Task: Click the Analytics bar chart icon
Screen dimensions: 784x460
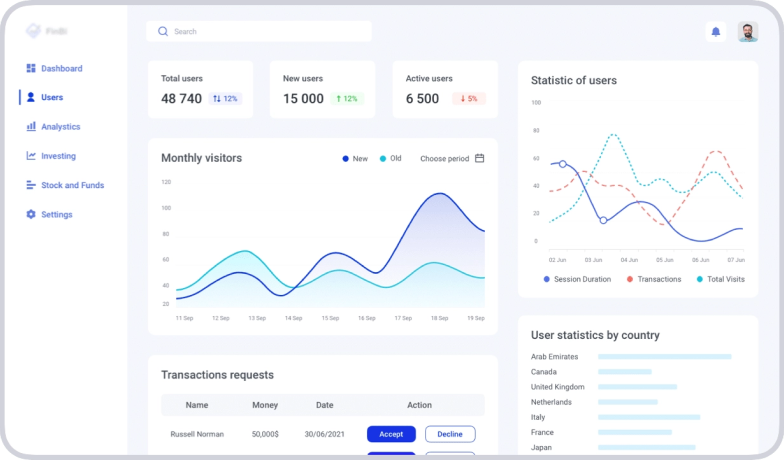Action: pos(31,127)
